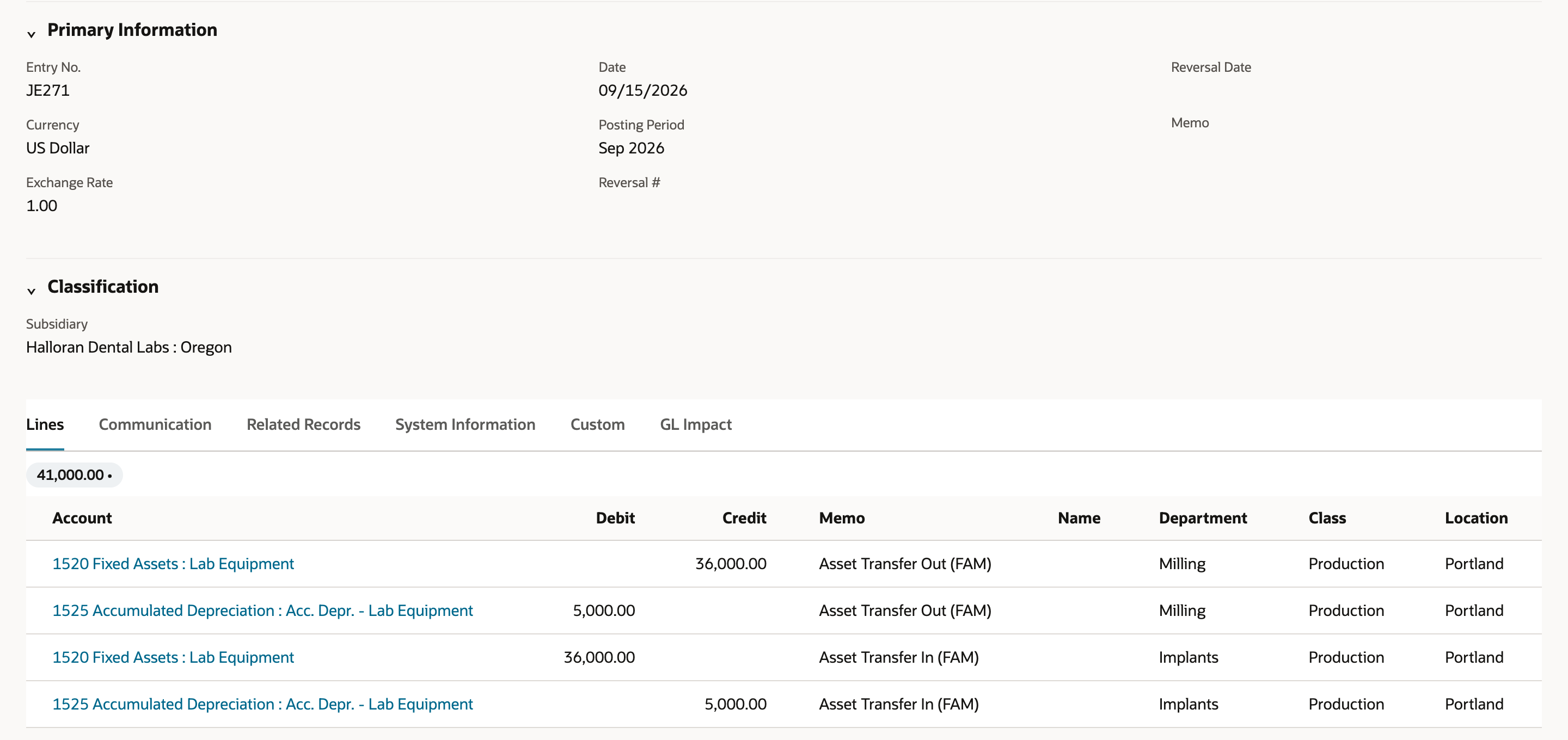Click the Department column header
This screenshot has height=740, width=1568.
pyautogui.click(x=1203, y=518)
